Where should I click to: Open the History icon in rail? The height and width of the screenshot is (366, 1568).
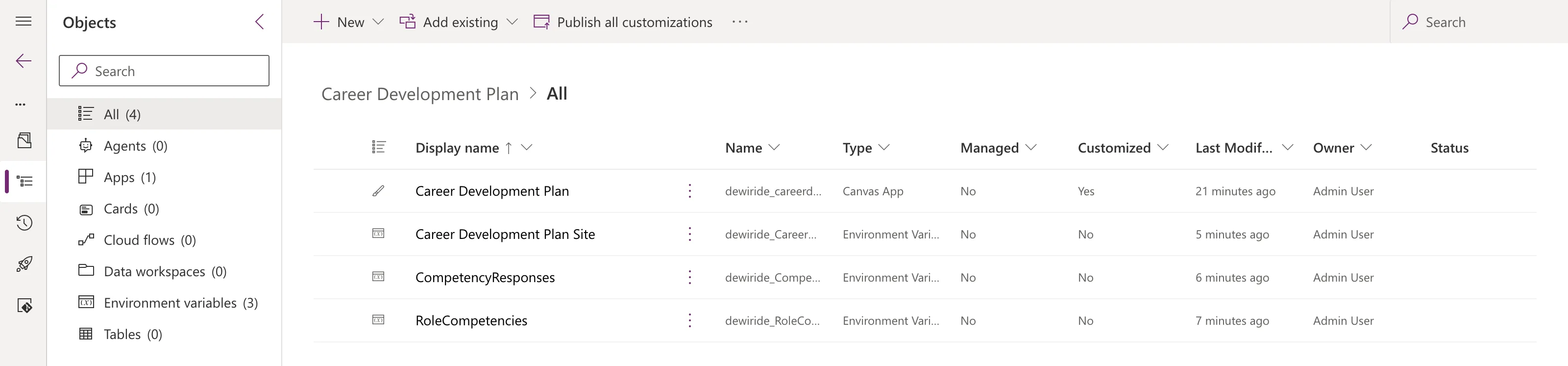(x=24, y=223)
